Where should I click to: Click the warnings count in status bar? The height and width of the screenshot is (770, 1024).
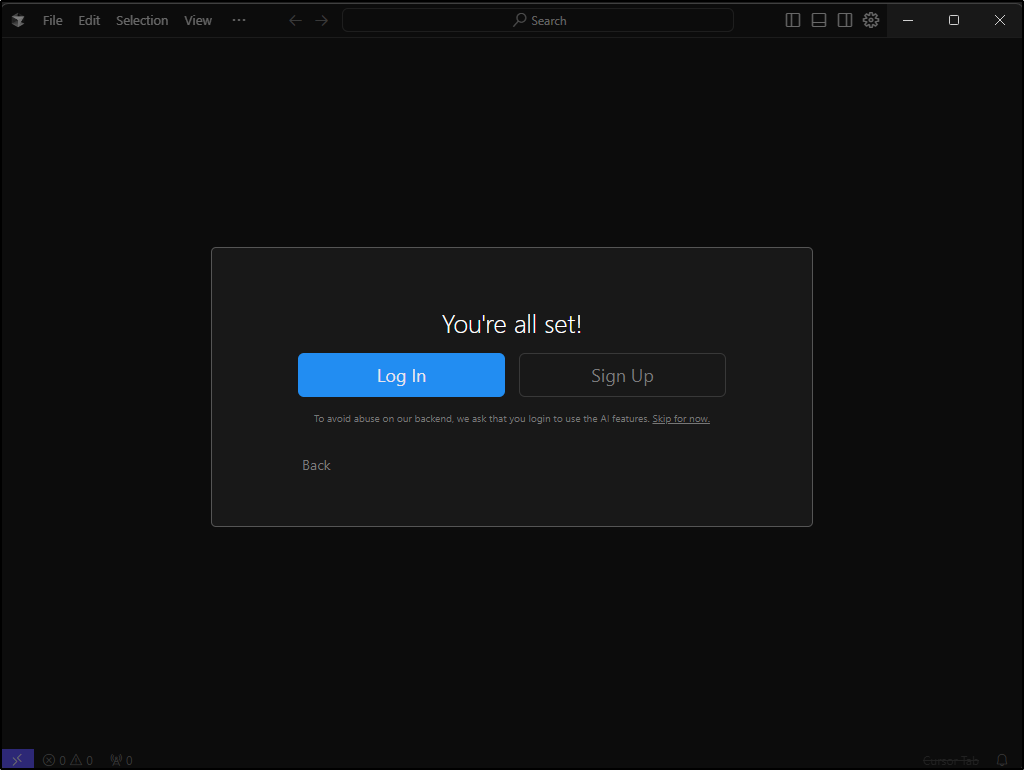coord(82,760)
